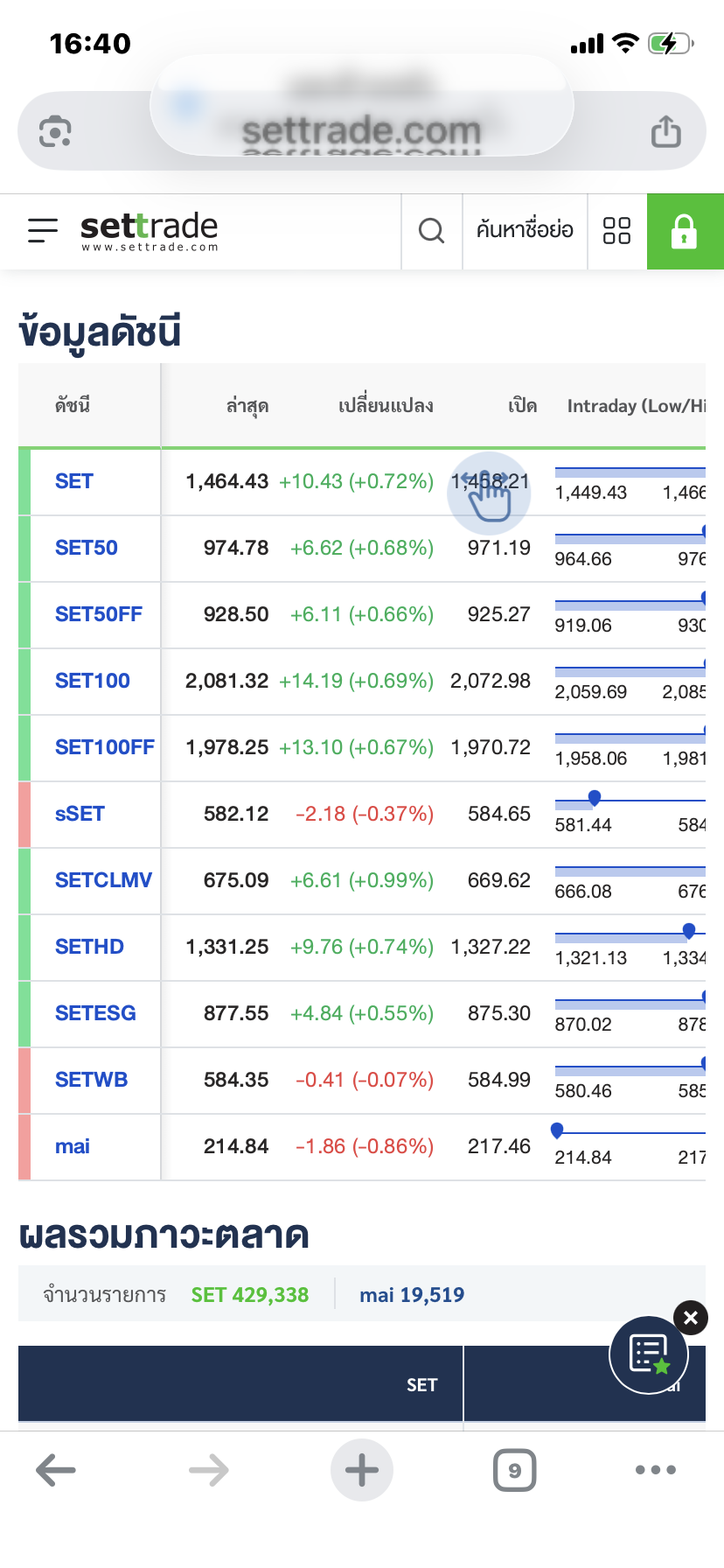
Task: Open the grid apps menu icon
Action: tap(616, 231)
